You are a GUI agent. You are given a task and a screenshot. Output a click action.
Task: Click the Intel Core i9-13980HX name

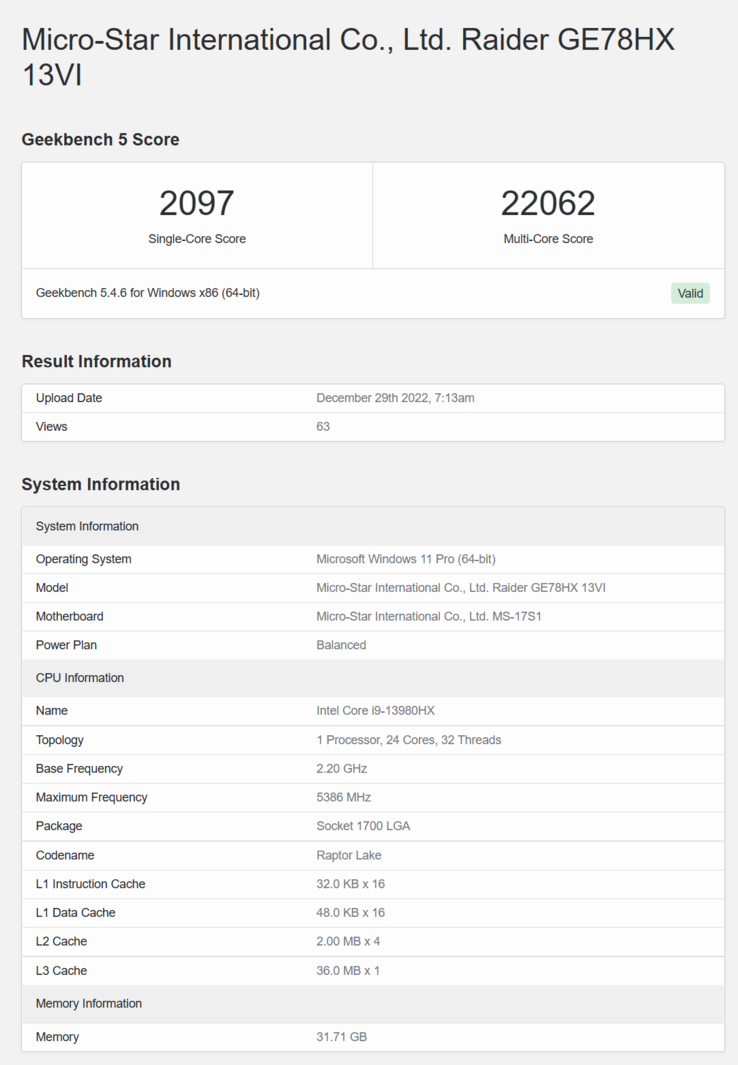375,711
